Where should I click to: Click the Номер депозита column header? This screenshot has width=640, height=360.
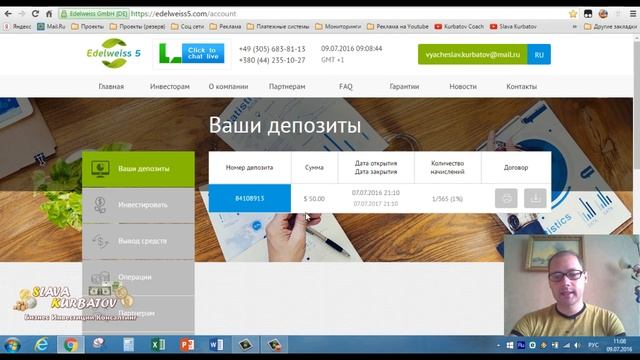[x=249, y=167]
